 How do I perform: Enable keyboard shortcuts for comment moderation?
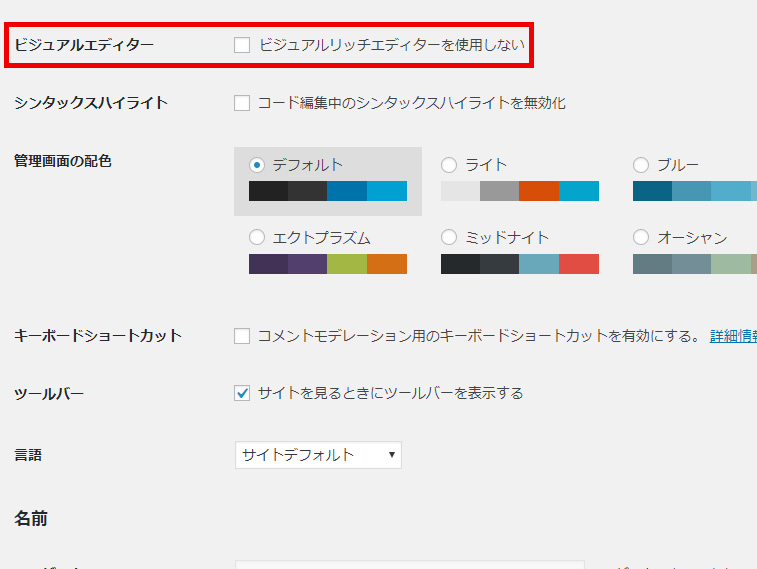pos(242,336)
